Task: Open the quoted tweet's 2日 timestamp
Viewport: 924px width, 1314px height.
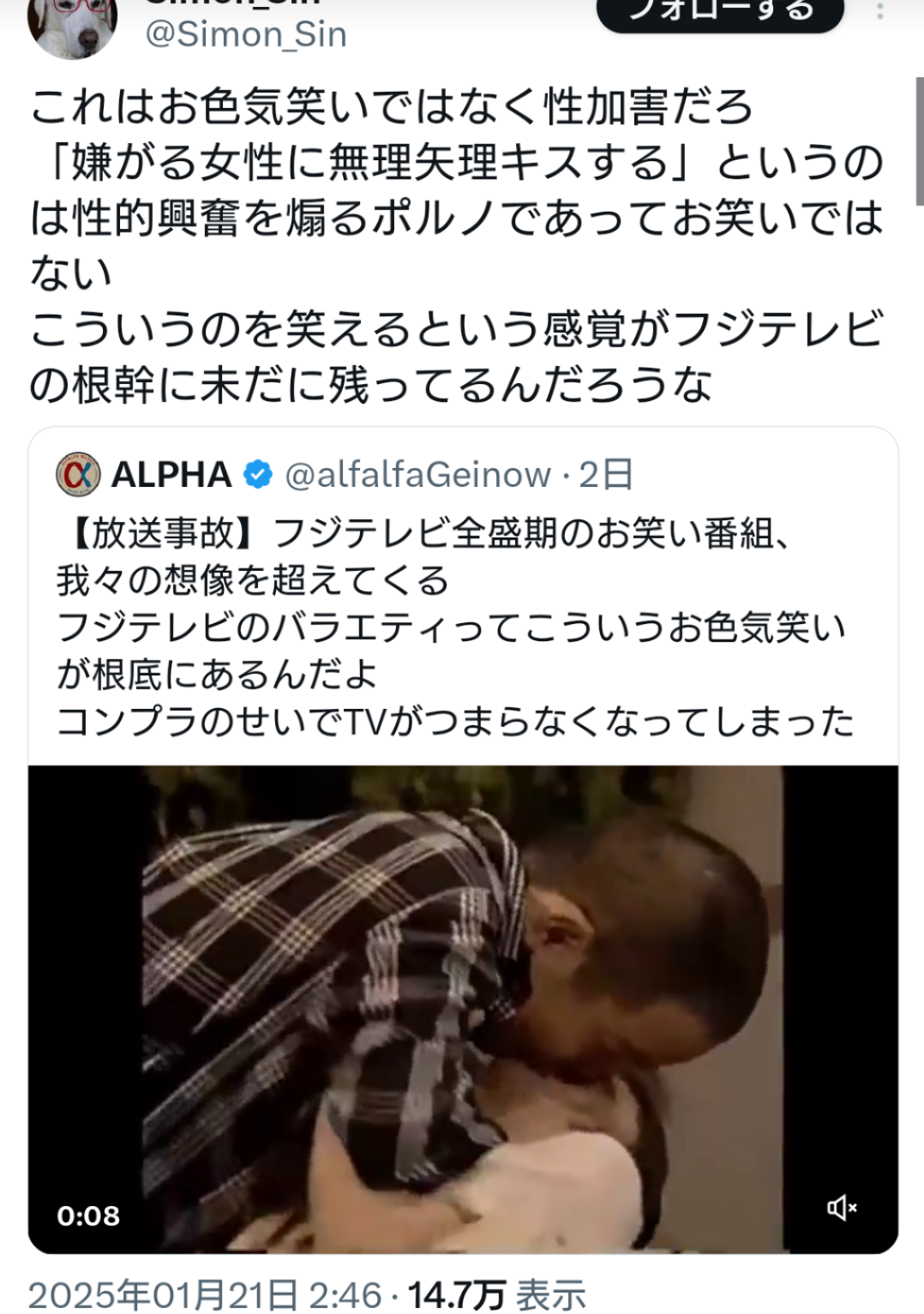Action: tap(606, 474)
